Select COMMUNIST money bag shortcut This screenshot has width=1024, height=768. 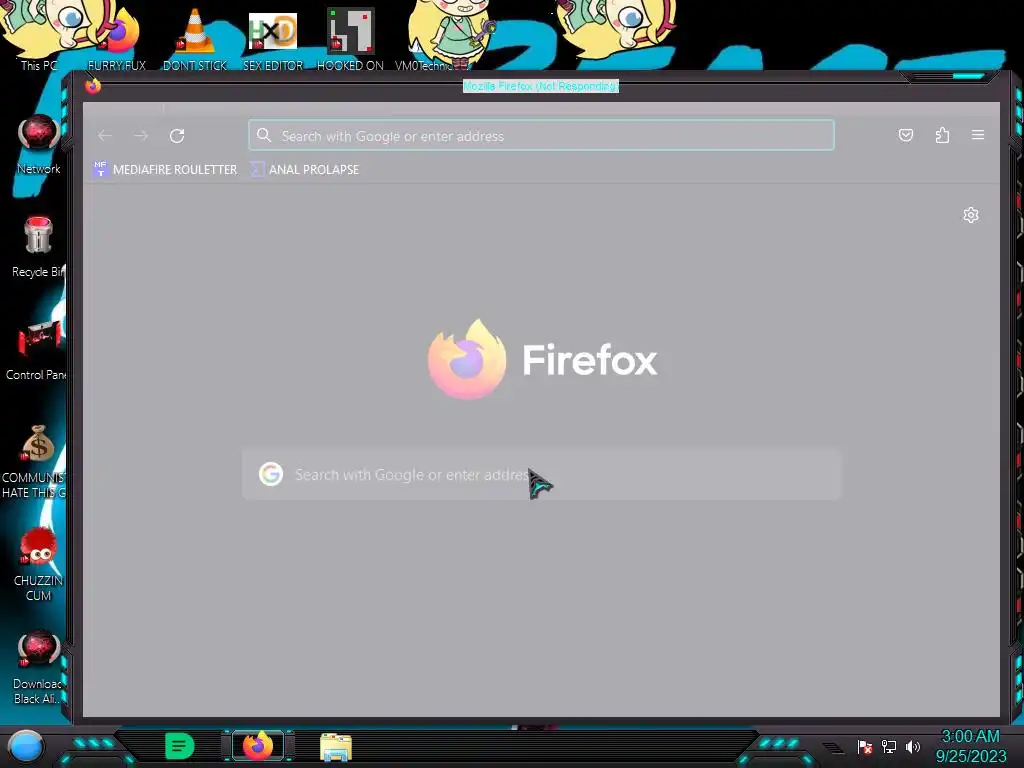[37, 462]
